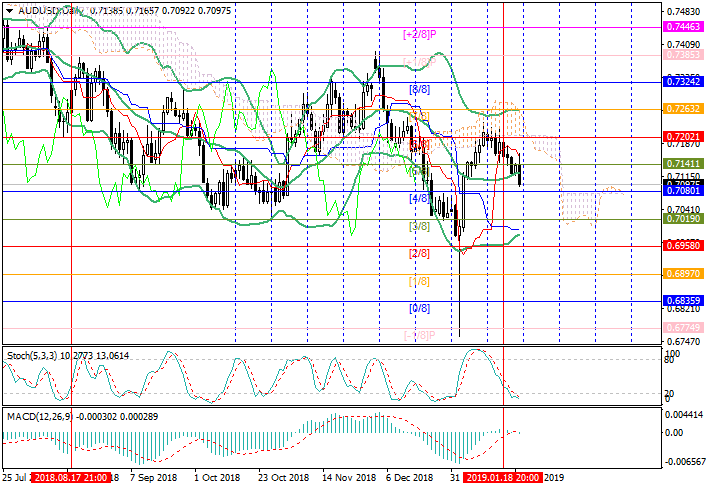The width and height of the screenshot is (707, 489).
Task: Click the 0.70801 current price tag
Action: click(684, 190)
